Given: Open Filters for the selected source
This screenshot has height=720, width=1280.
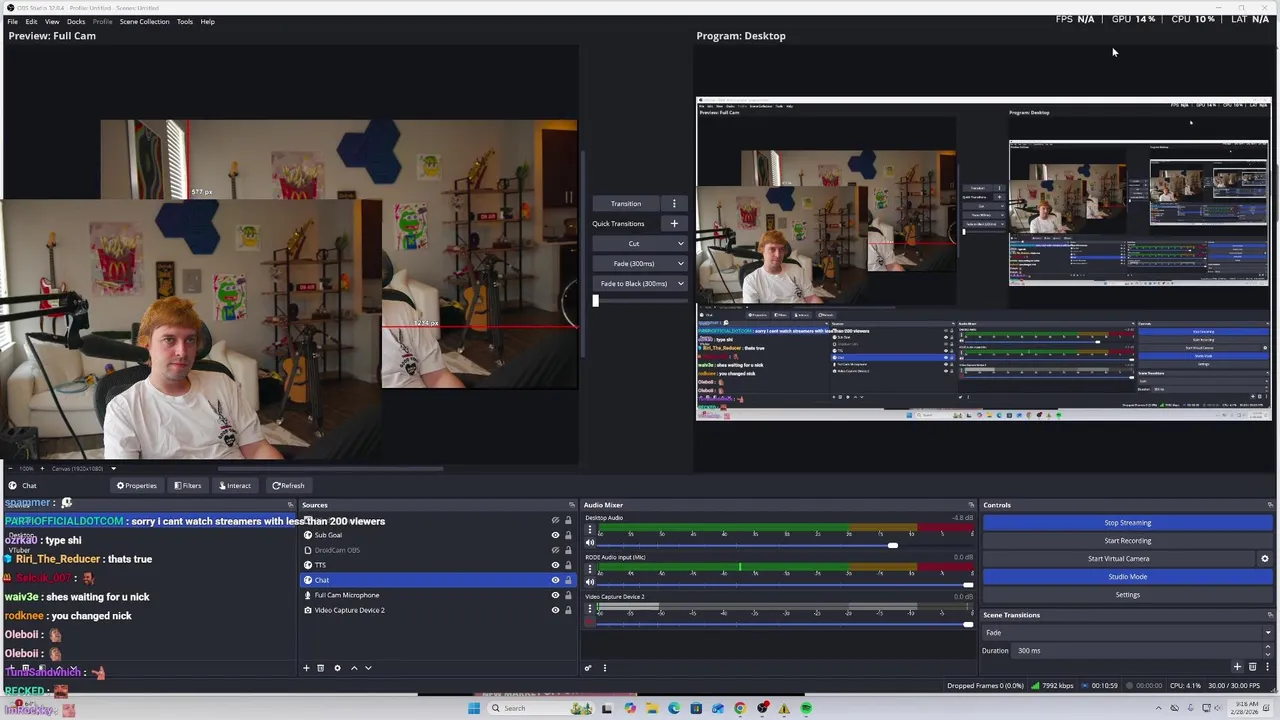Looking at the screenshot, I should [188, 486].
